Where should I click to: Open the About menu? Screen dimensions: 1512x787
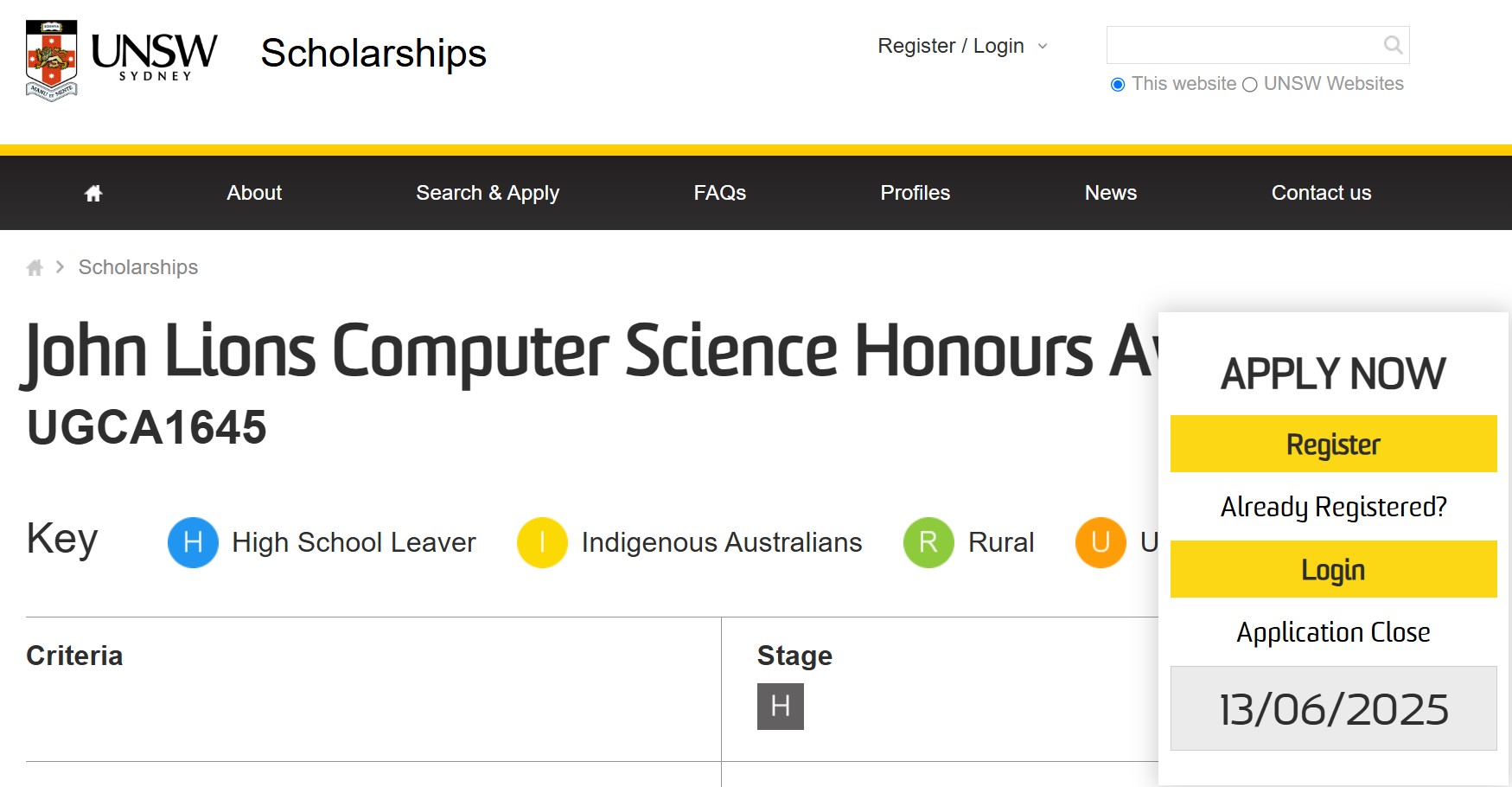254,193
